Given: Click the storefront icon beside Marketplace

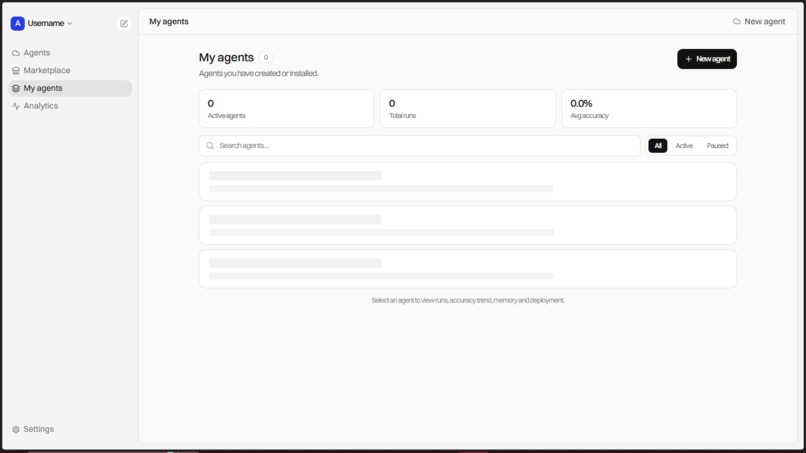Looking at the screenshot, I should (16, 70).
